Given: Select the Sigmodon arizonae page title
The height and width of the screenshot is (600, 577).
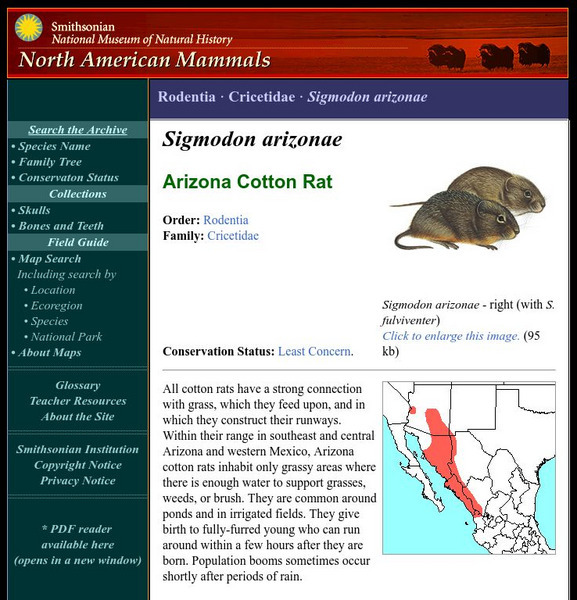Looking at the screenshot, I should pos(252,139).
